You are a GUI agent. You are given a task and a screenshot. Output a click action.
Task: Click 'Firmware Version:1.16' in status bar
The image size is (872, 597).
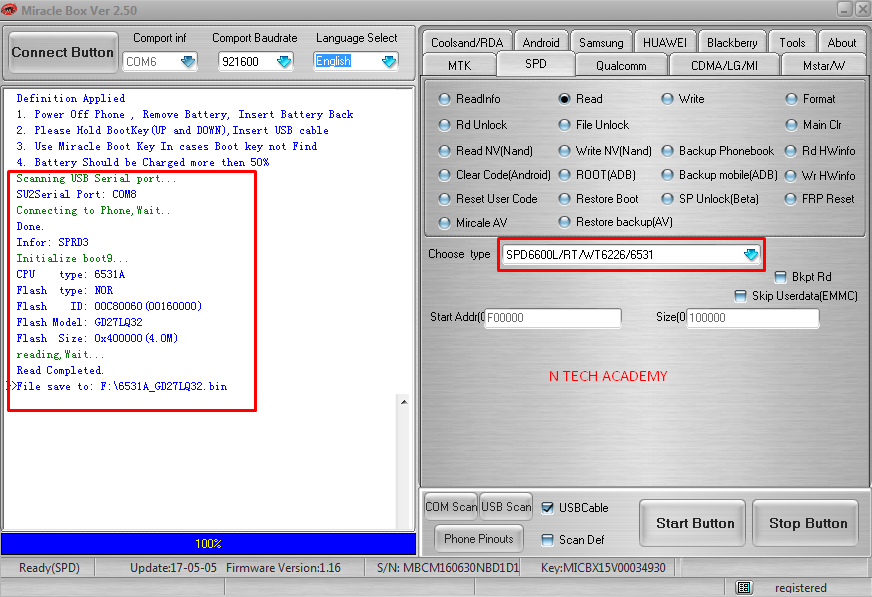[283, 568]
